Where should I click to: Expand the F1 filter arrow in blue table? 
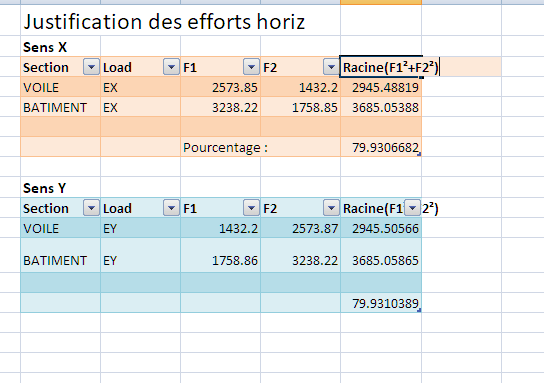(x=251, y=208)
